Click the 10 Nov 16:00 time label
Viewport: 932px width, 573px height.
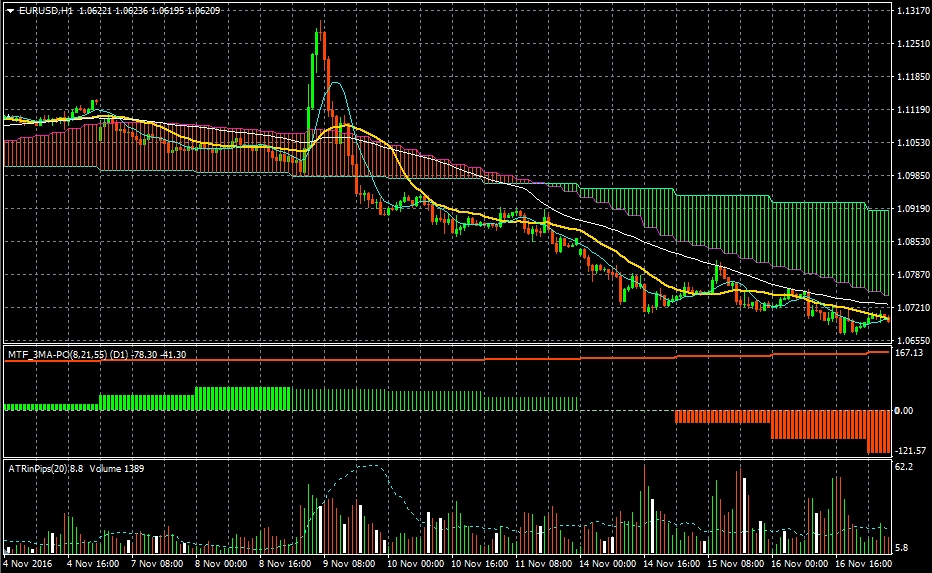[x=480, y=563]
